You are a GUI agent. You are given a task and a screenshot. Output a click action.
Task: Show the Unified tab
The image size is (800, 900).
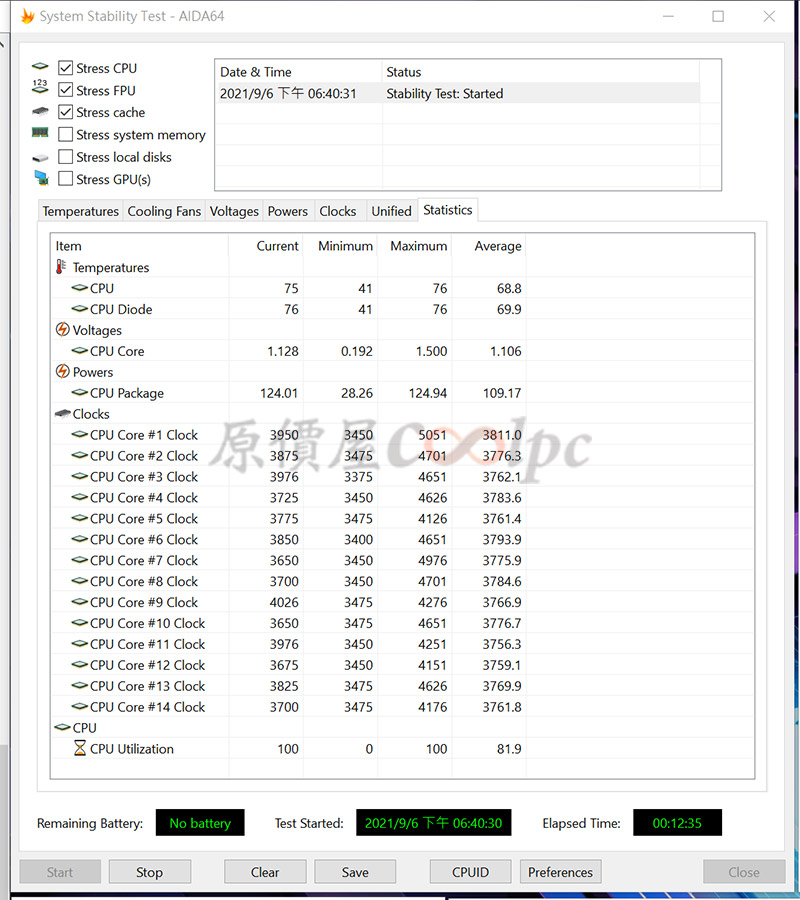click(x=391, y=211)
